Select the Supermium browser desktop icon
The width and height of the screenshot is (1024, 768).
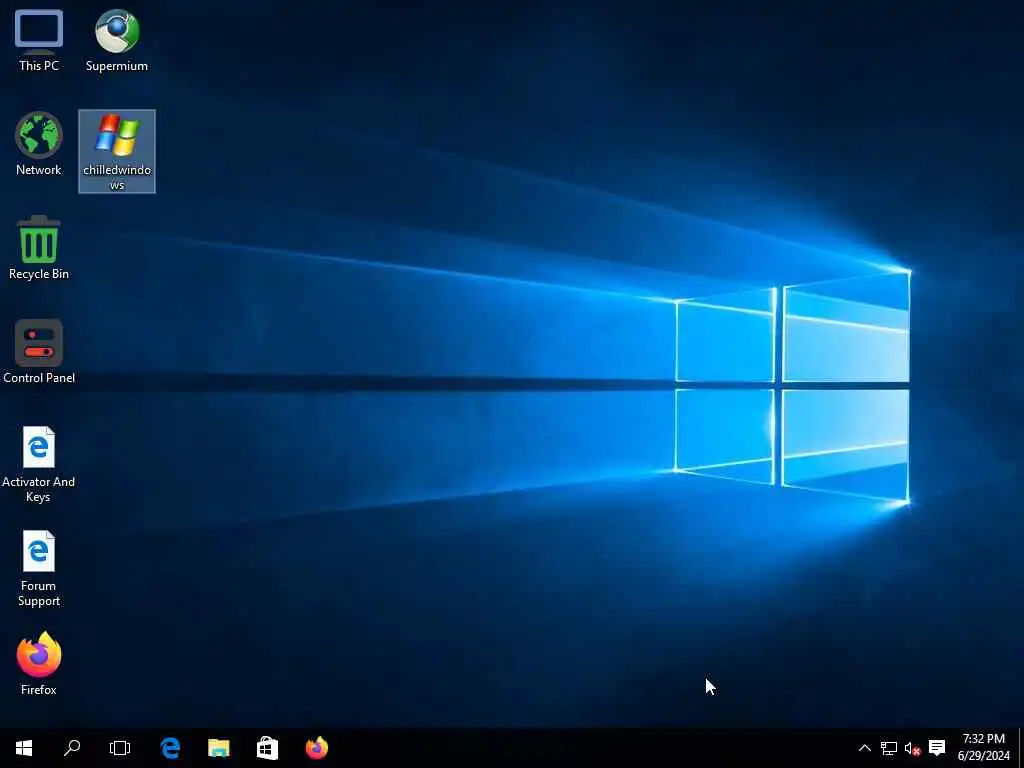pyautogui.click(x=117, y=40)
